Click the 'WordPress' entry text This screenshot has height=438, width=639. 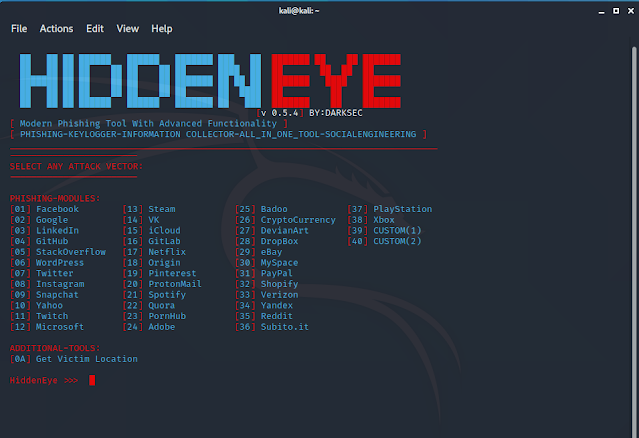[60, 263]
